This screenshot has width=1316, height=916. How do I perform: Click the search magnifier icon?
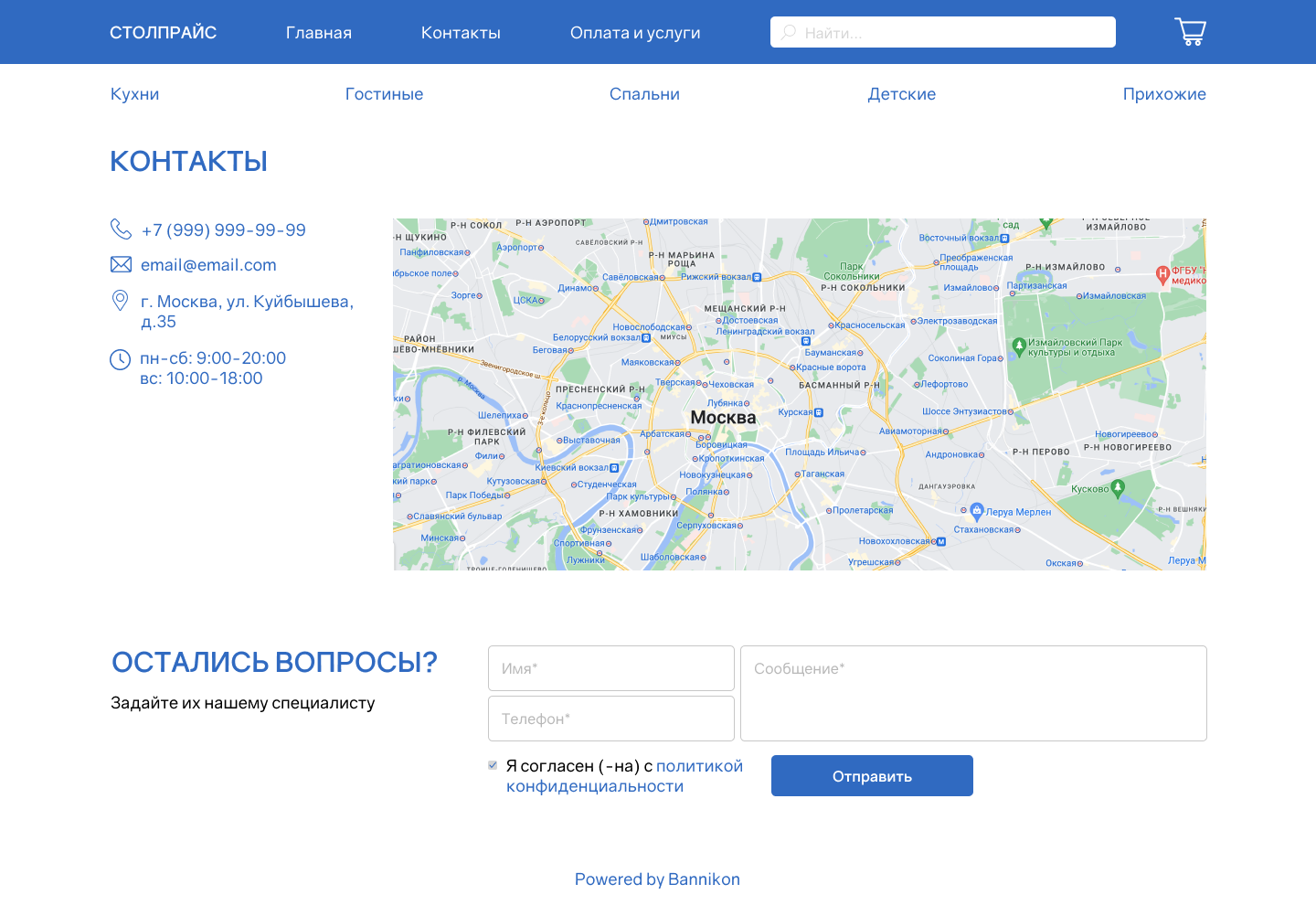[x=788, y=32]
